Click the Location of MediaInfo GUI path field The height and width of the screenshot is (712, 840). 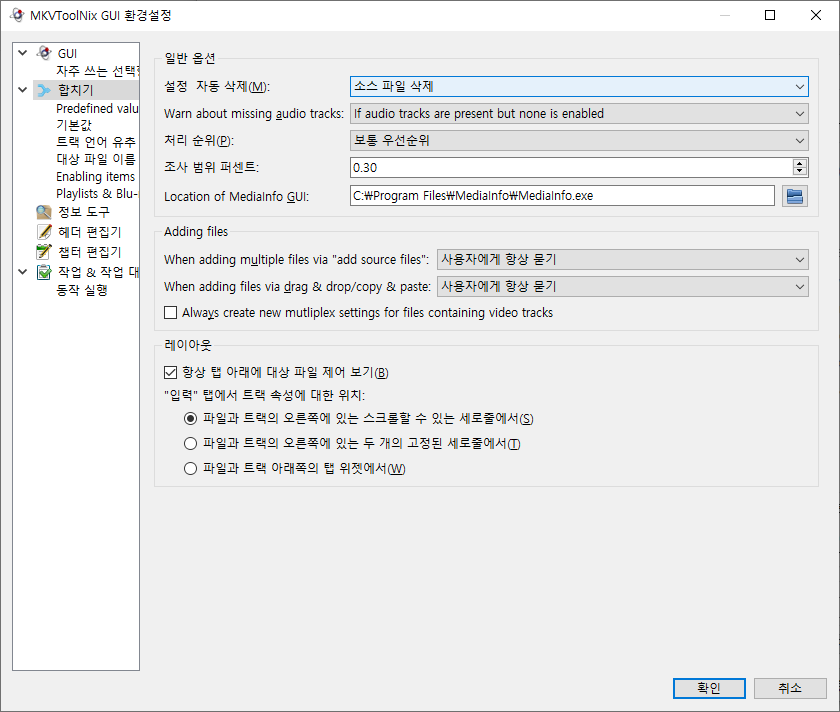562,196
